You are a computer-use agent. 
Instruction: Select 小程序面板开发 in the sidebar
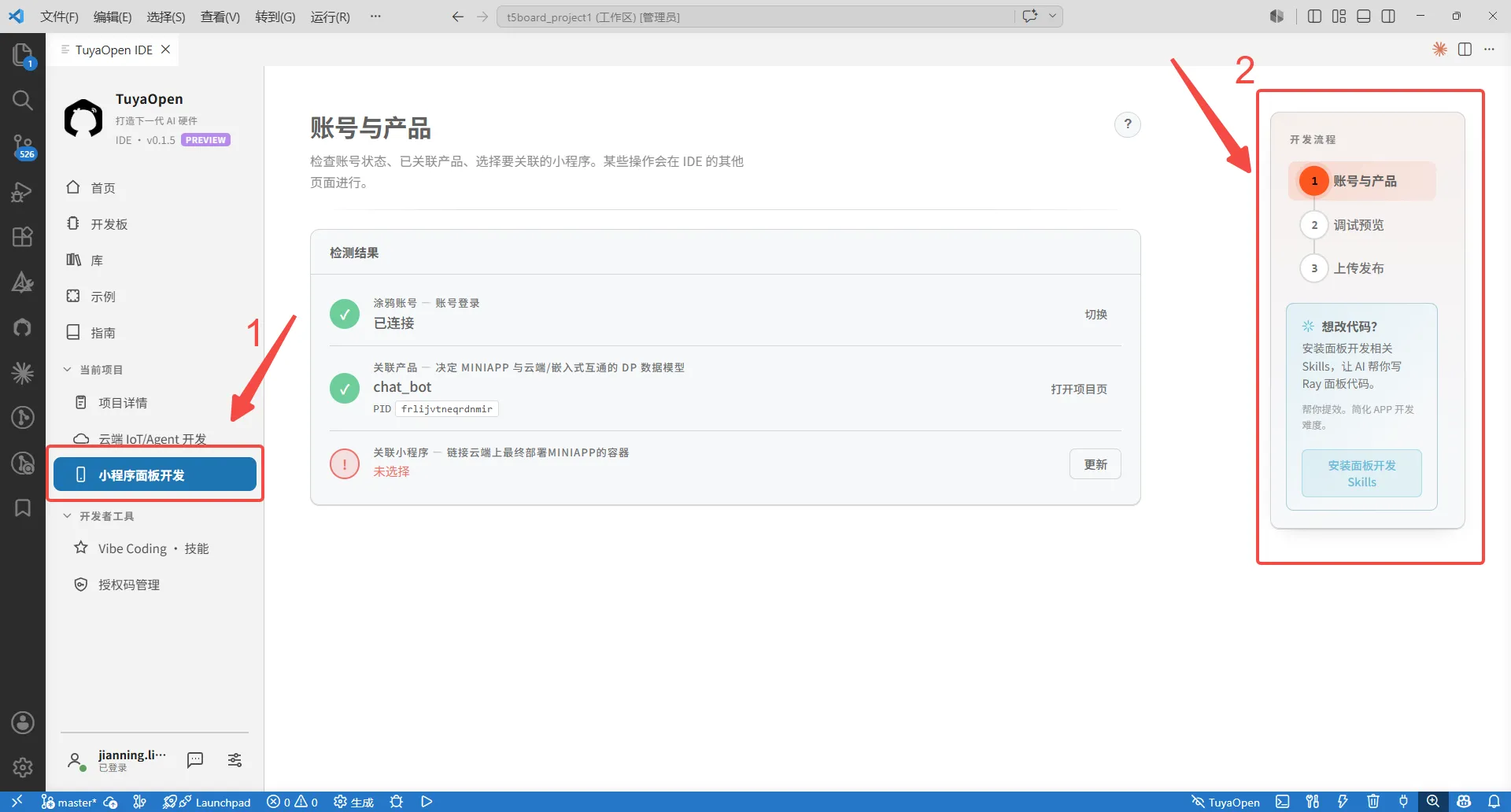click(x=155, y=474)
